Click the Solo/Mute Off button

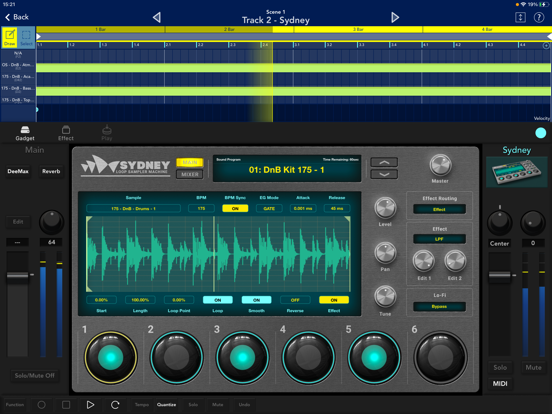tap(34, 376)
